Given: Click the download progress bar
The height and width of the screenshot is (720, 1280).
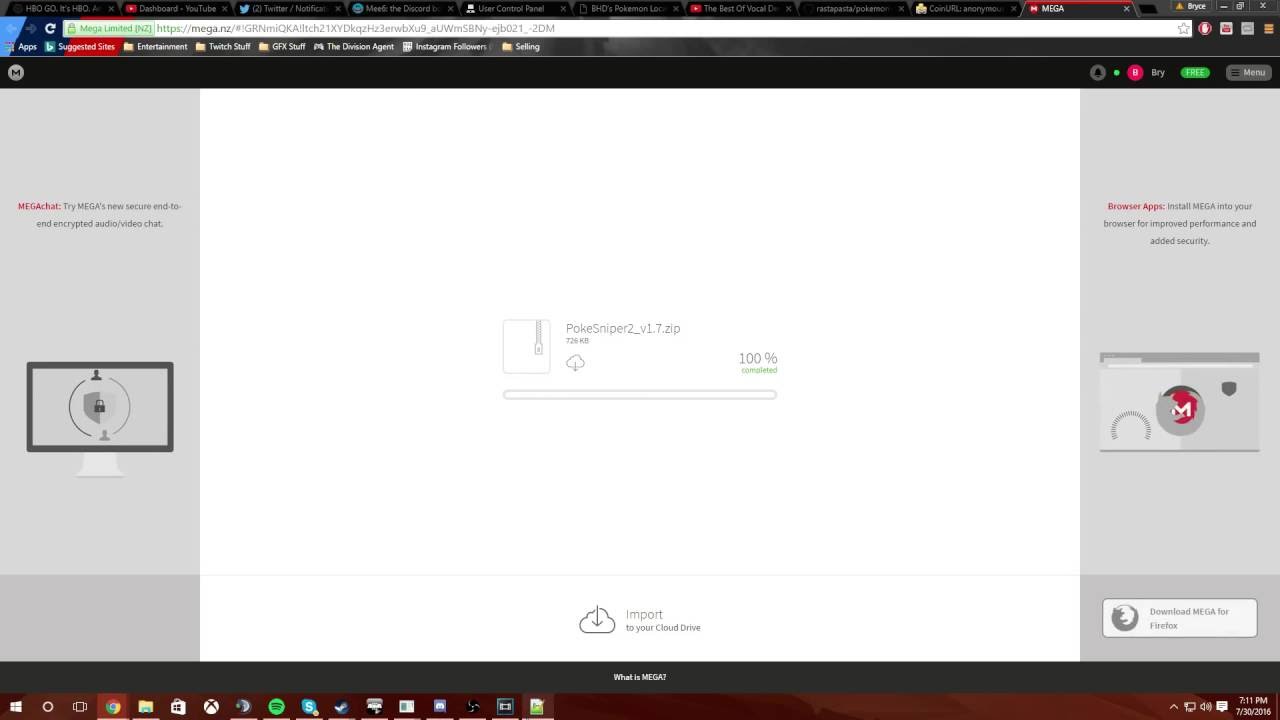Looking at the screenshot, I should pos(640,395).
